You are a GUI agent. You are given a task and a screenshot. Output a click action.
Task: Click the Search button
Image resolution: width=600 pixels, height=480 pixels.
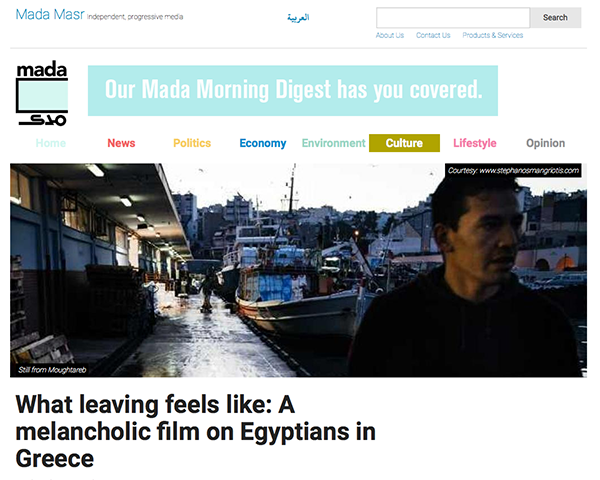coord(555,18)
